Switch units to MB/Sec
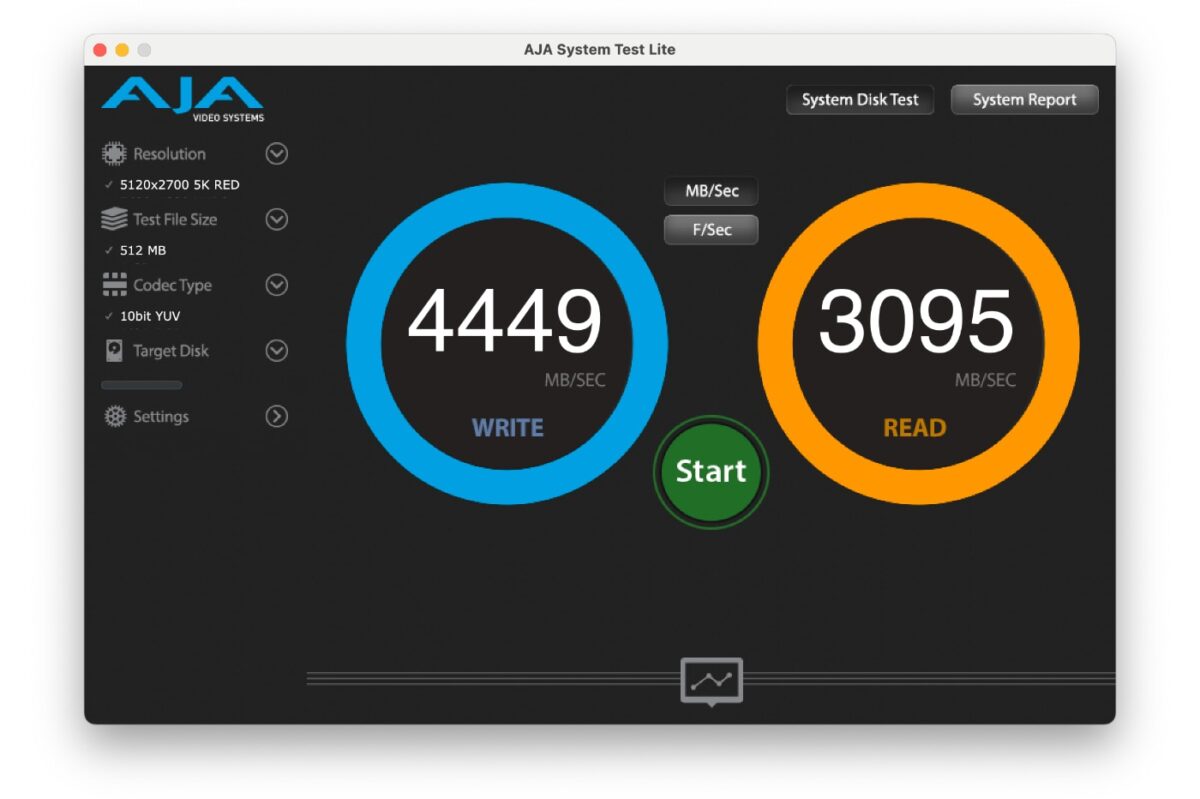 (x=711, y=191)
